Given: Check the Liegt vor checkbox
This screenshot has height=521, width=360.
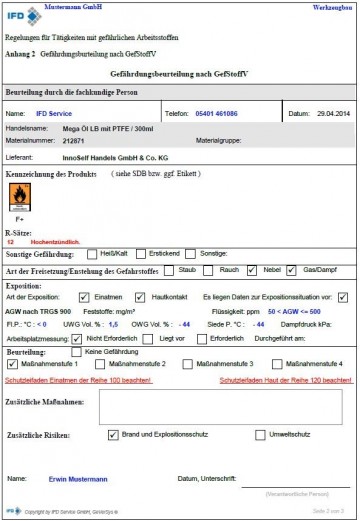Looking at the screenshot, I should [x=148, y=339].
